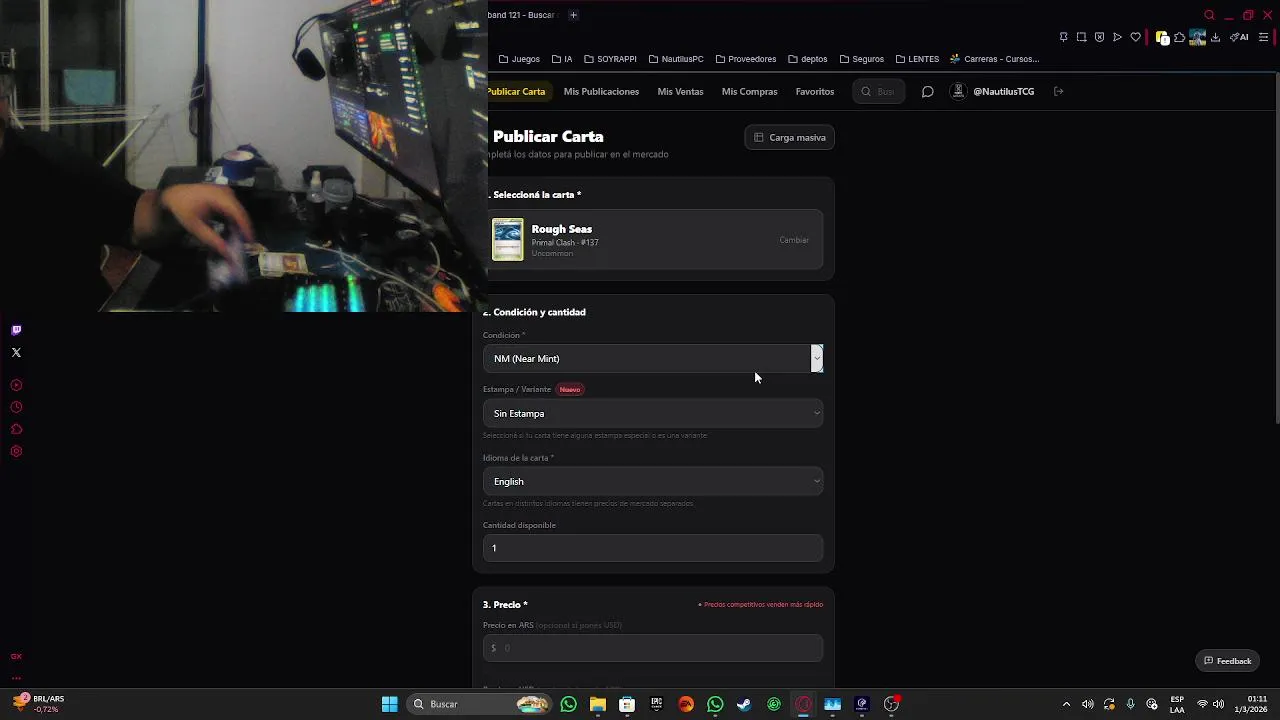This screenshot has height=720, width=1280.
Task: Click the snapshot icon in the browser toolbar
Action: 1081,37
